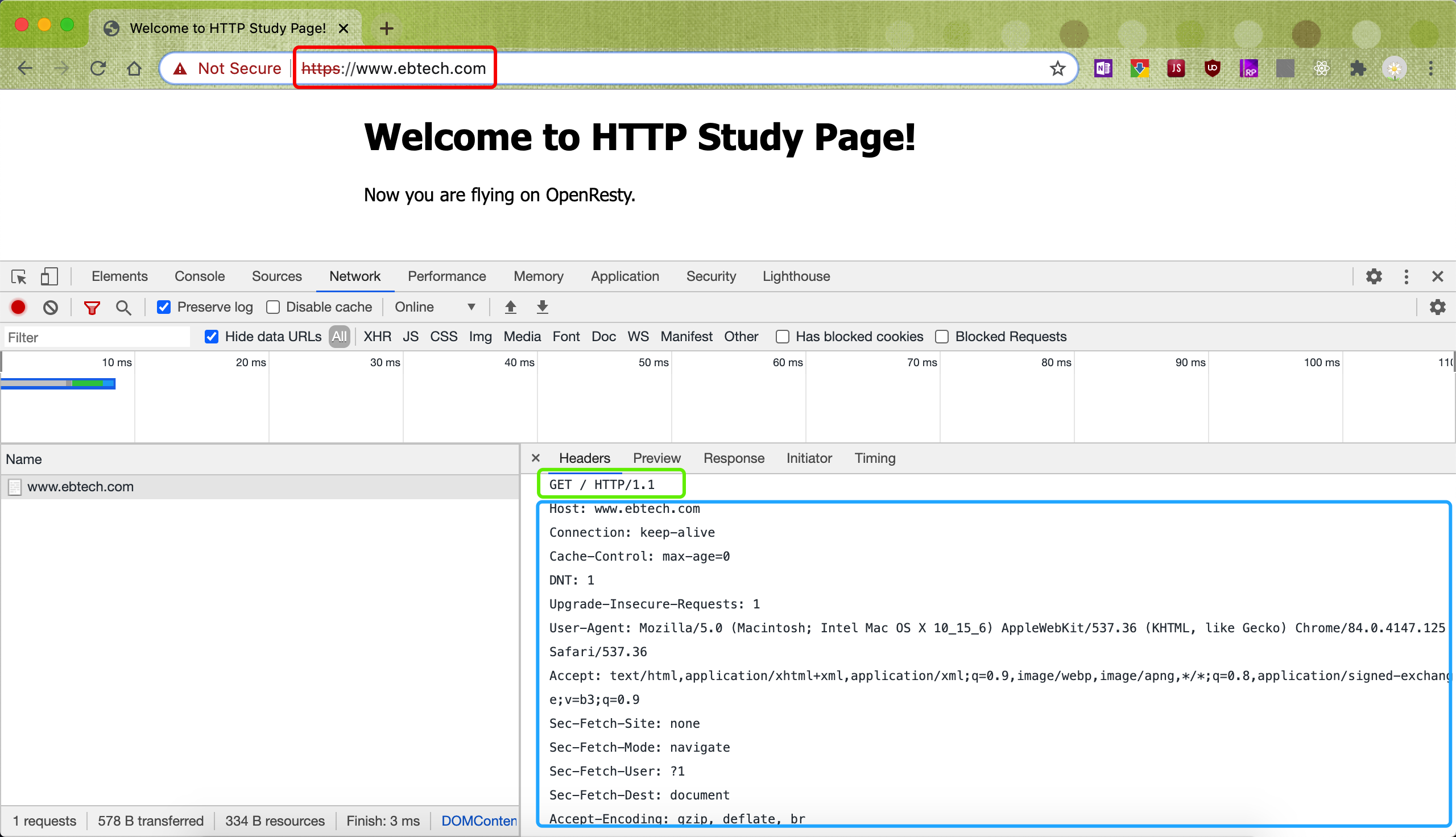Show the Timing tab
Viewport: 1456px width, 837px height.
click(x=874, y=458)
